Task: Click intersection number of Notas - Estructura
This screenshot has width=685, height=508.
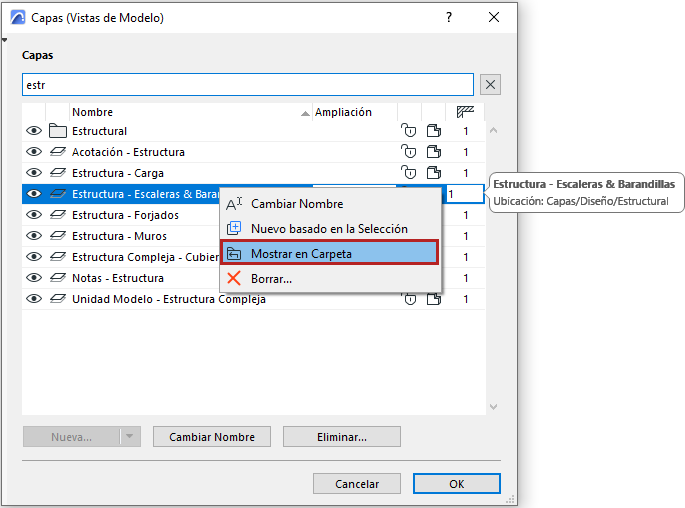Action: pyautogui.click(x=466, y=278)
